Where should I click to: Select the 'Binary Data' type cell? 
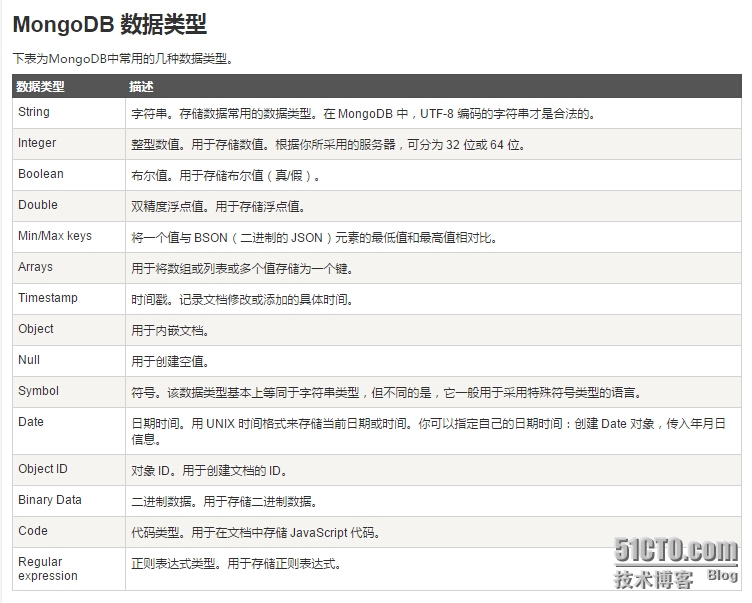coord(69,501)
